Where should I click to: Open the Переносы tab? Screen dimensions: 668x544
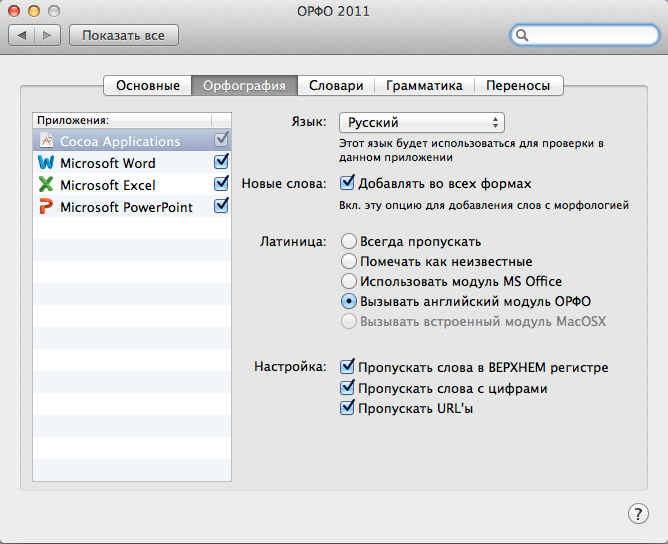pos(518,86)
